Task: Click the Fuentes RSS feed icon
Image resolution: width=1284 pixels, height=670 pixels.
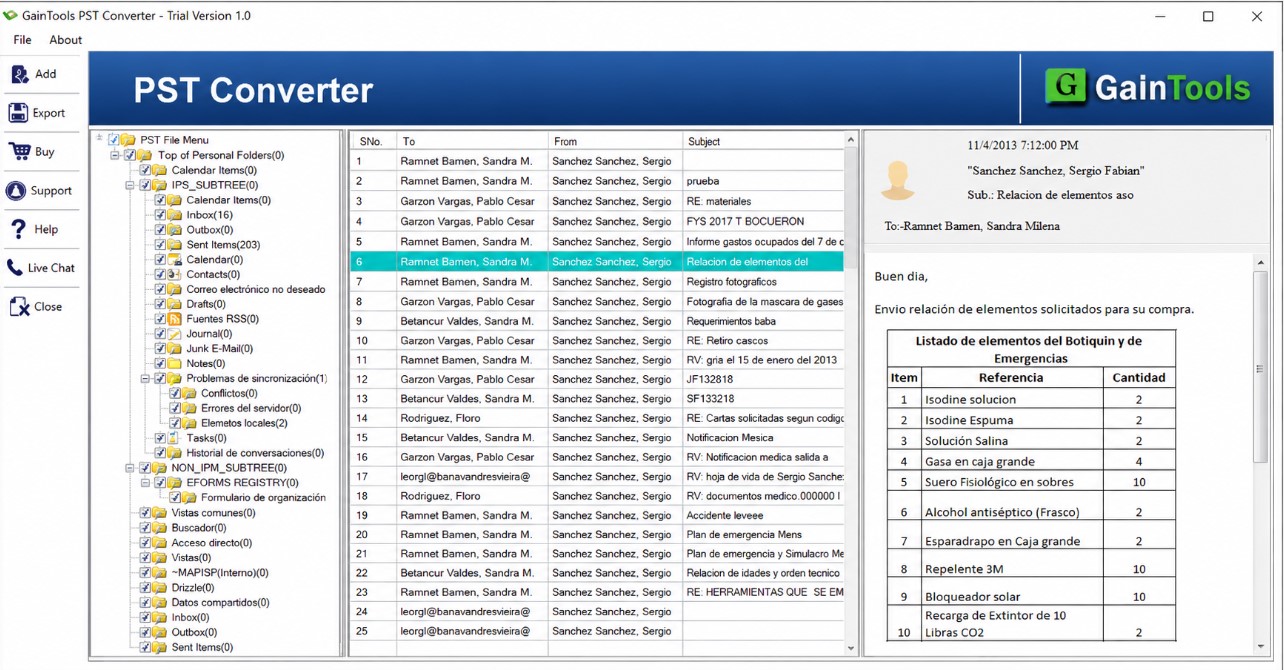Action: tap(175, 319)
